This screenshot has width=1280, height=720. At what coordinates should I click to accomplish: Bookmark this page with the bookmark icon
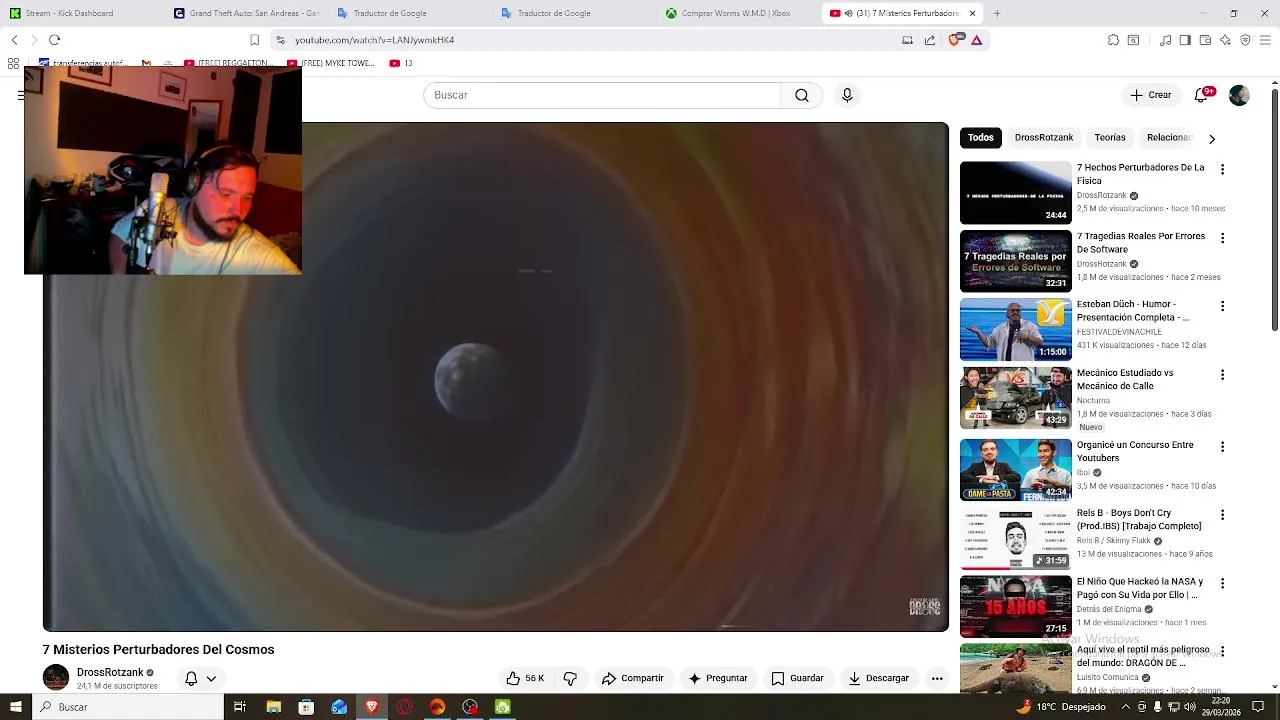point(255,40)
